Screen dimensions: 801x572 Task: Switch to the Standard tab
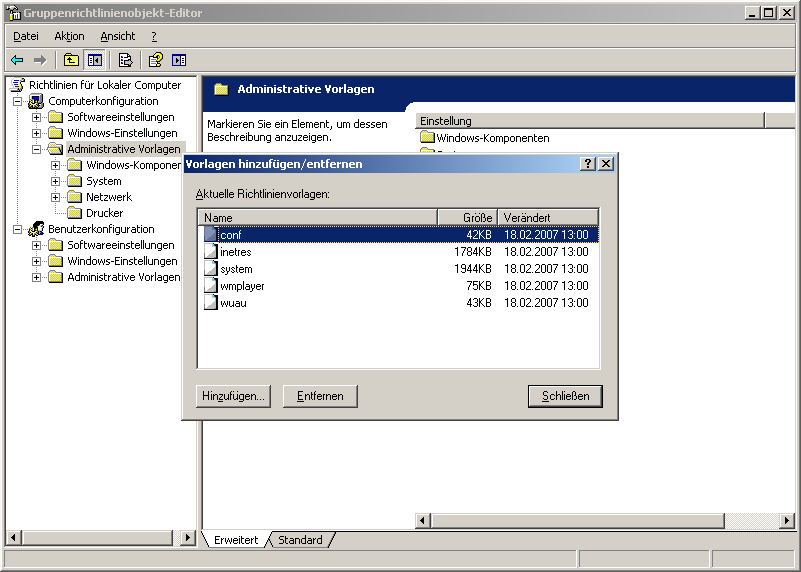[300, 540]
